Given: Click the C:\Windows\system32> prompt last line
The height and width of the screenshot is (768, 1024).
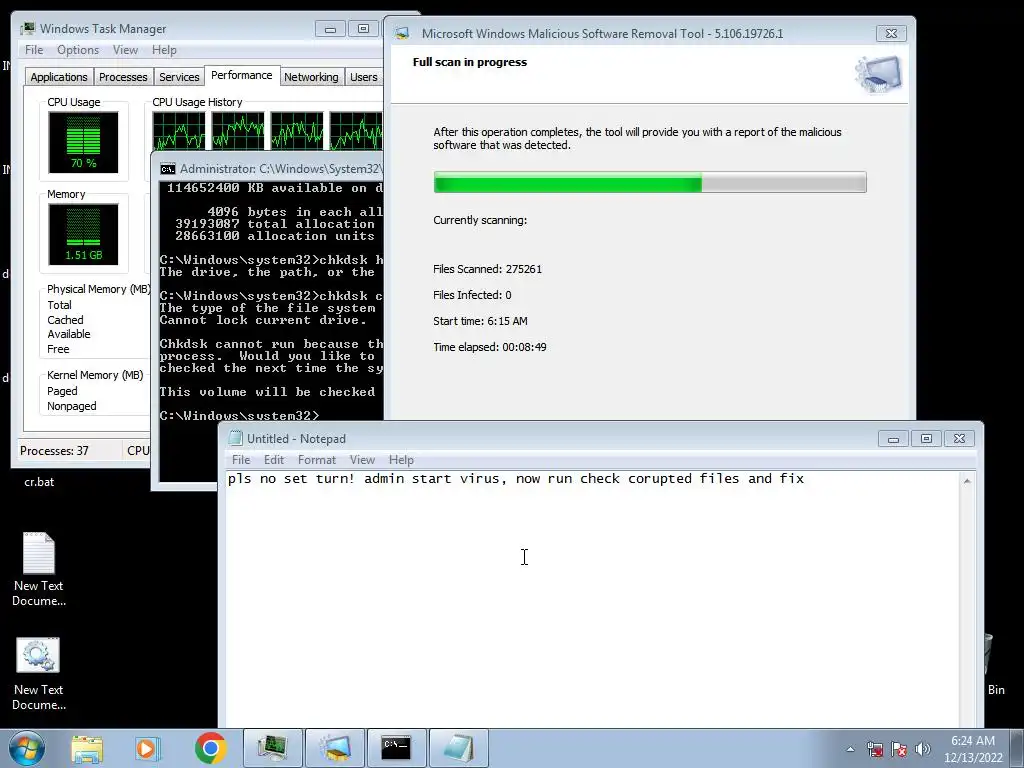Looking at the screenshot, I should coord(240,415).
